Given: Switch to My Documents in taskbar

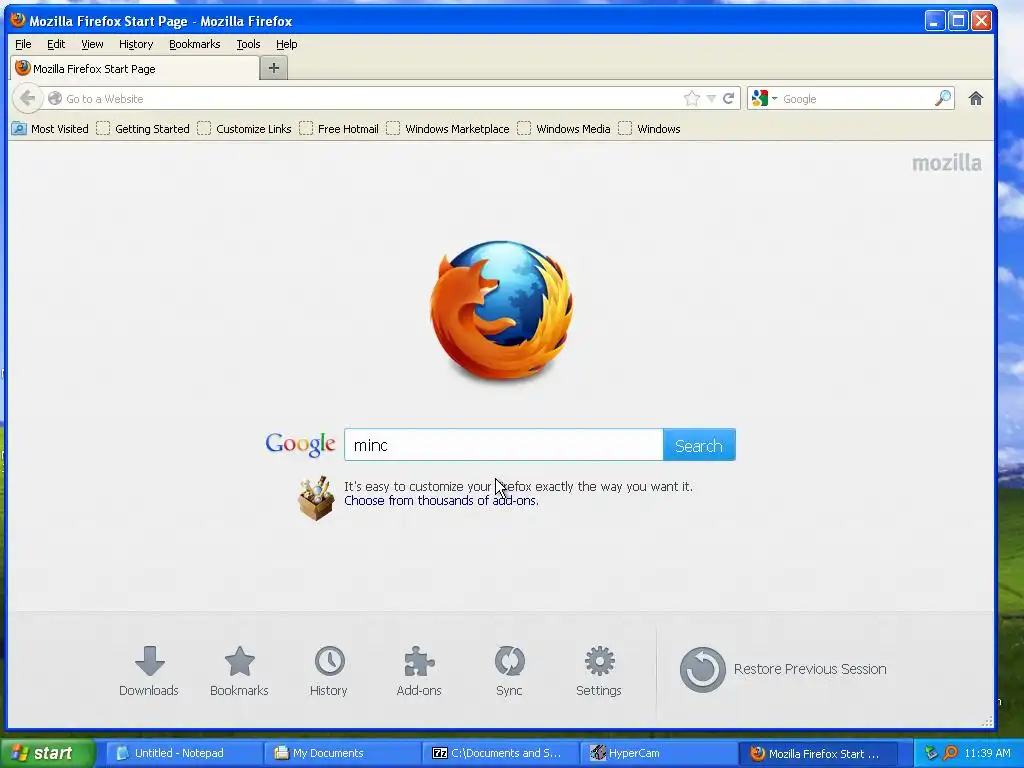Looking at the screenshot, I should point(342,754).
